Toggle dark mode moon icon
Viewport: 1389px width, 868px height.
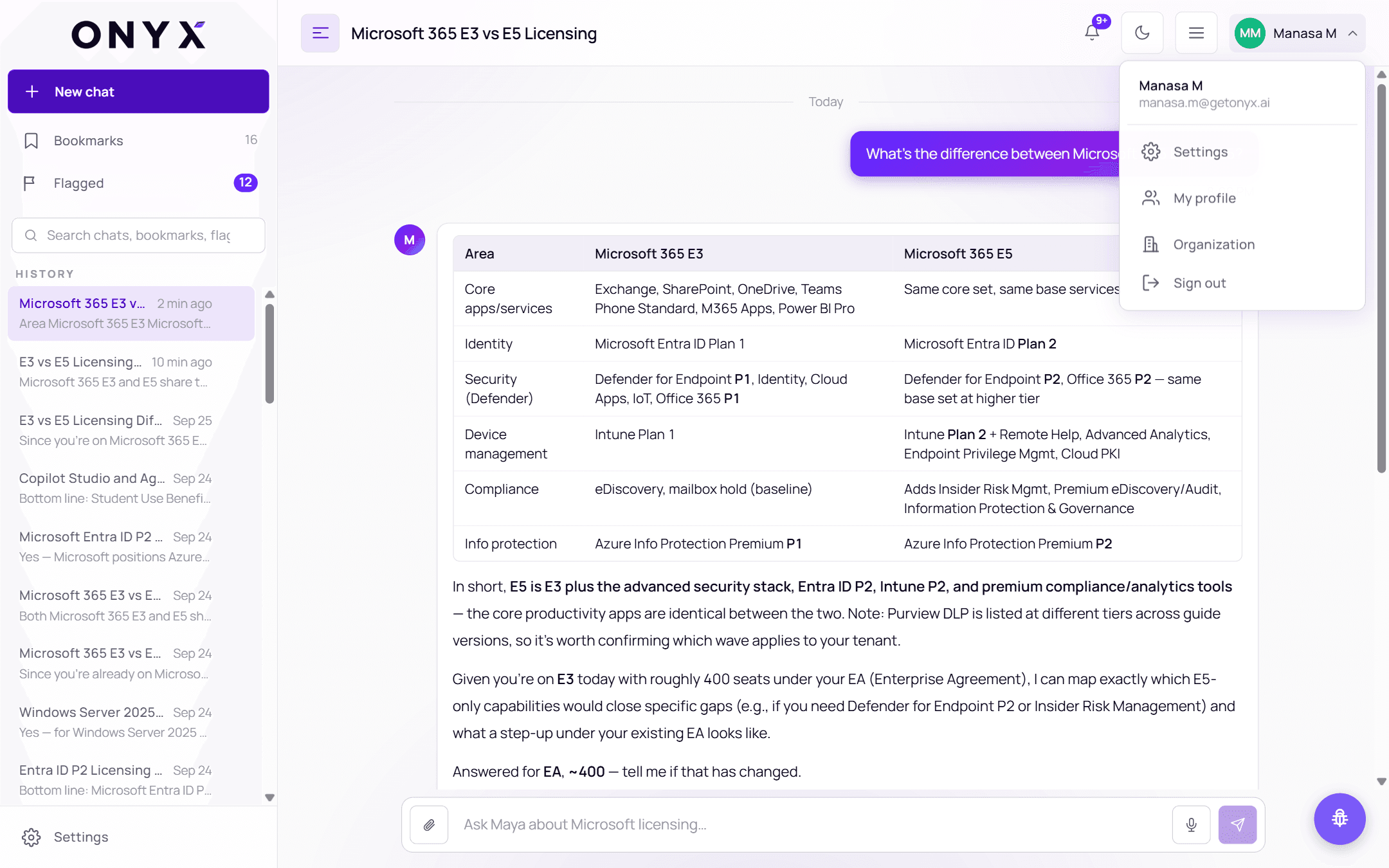(x=1142, y=33)
